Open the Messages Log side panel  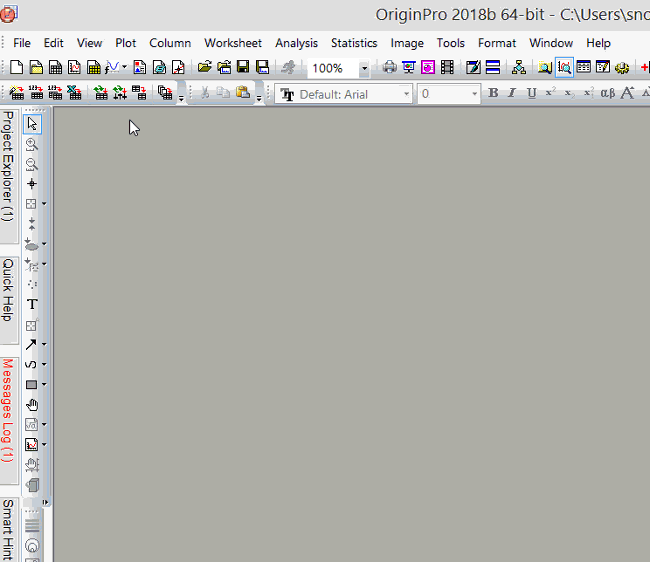click(8, 410)
